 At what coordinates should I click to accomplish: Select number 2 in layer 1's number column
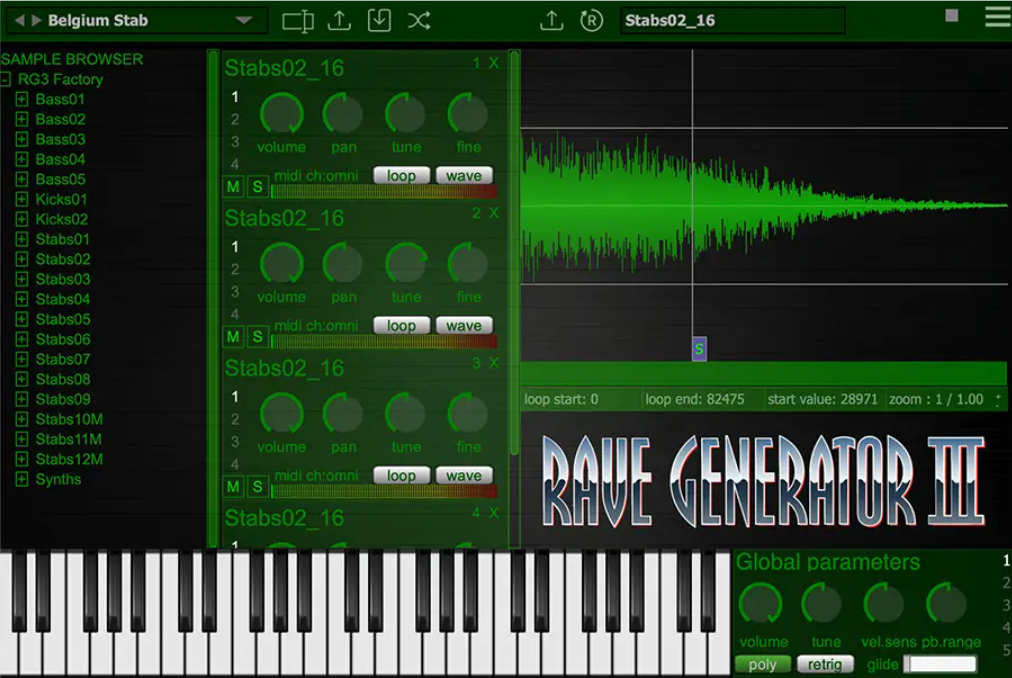(x=235, y=119)
